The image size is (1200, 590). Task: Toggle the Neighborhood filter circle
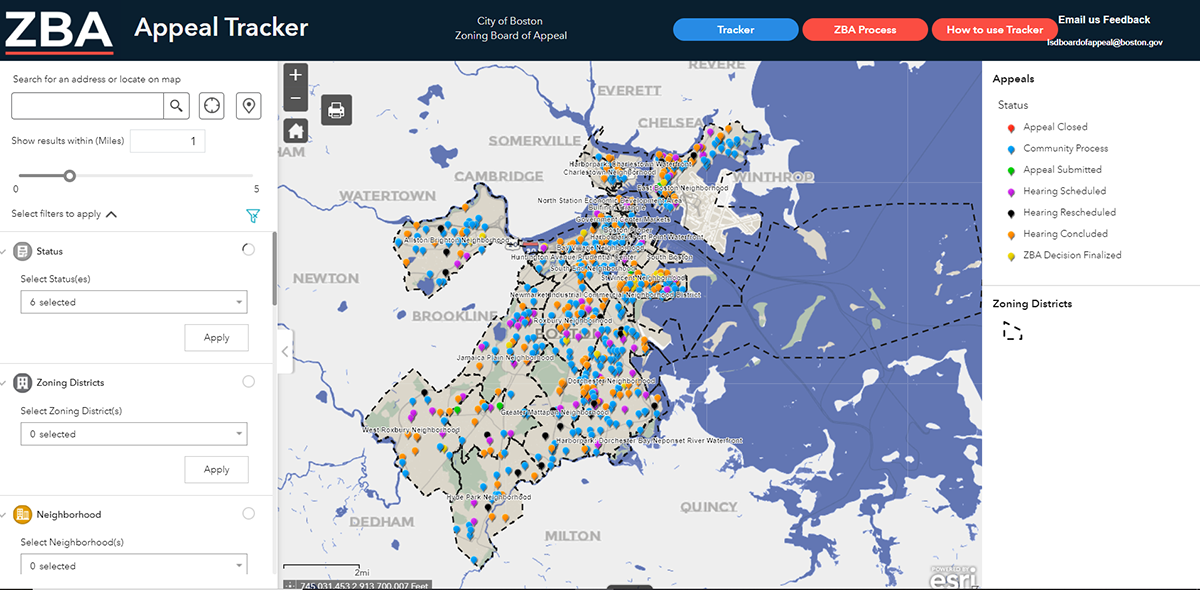248,514
